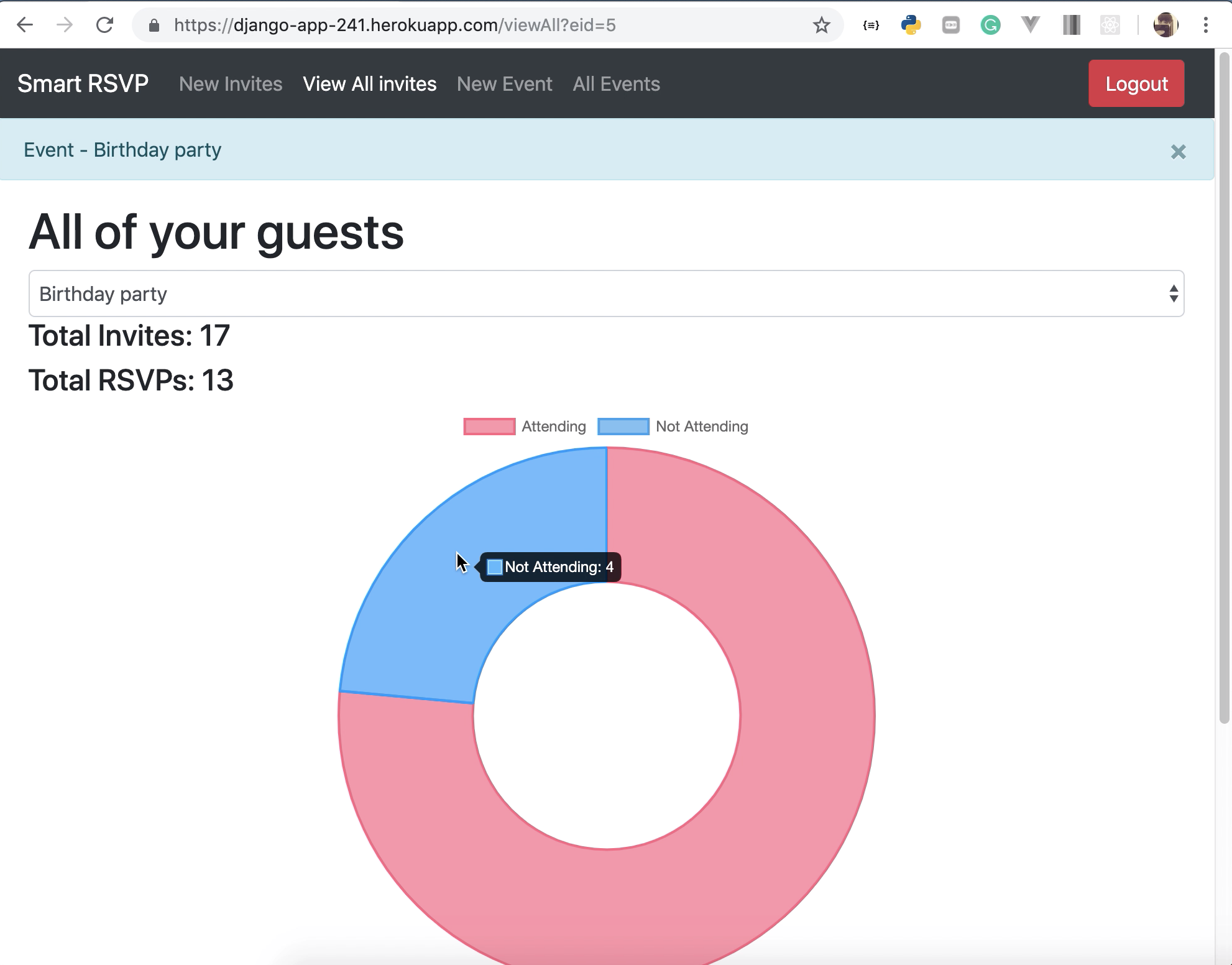Open the Chrome three-dot menu
The image size is (1232, 965).
pos(1205,25)
